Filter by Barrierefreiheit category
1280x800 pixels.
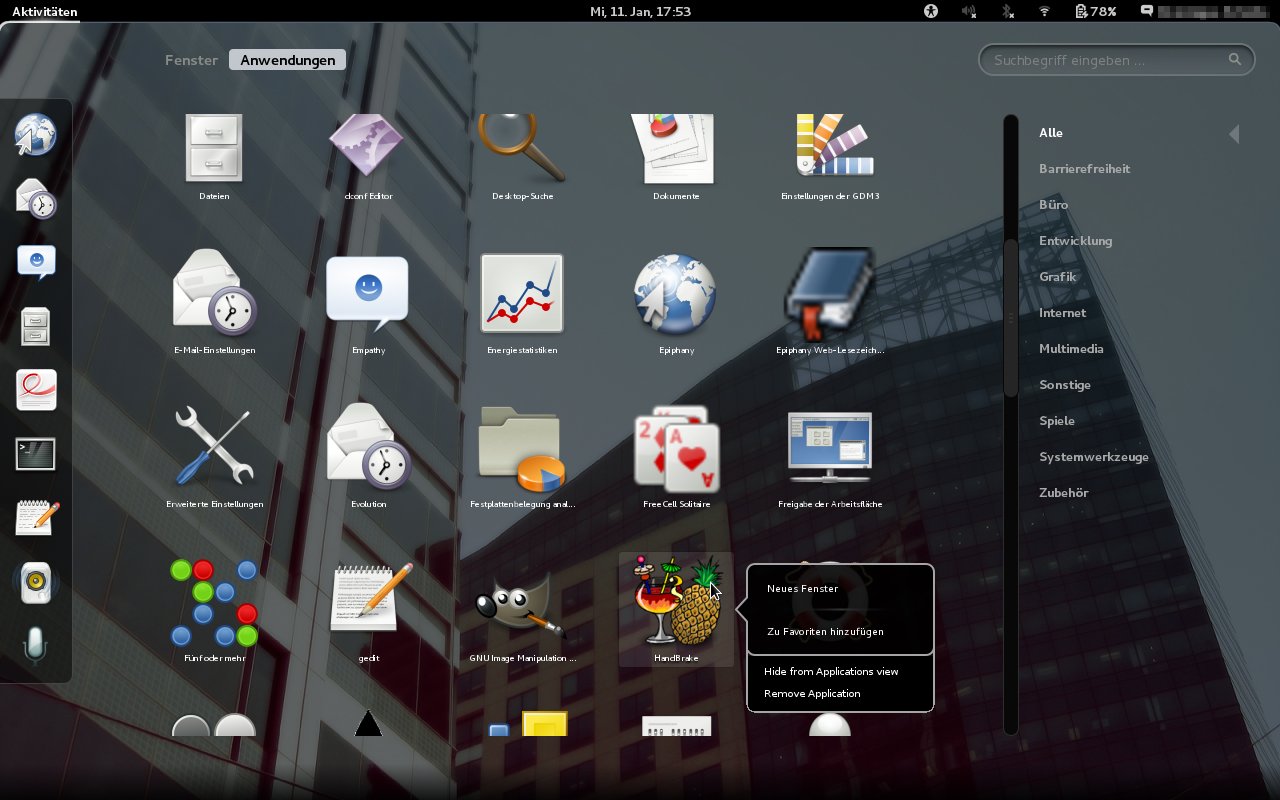(1085, 169)
